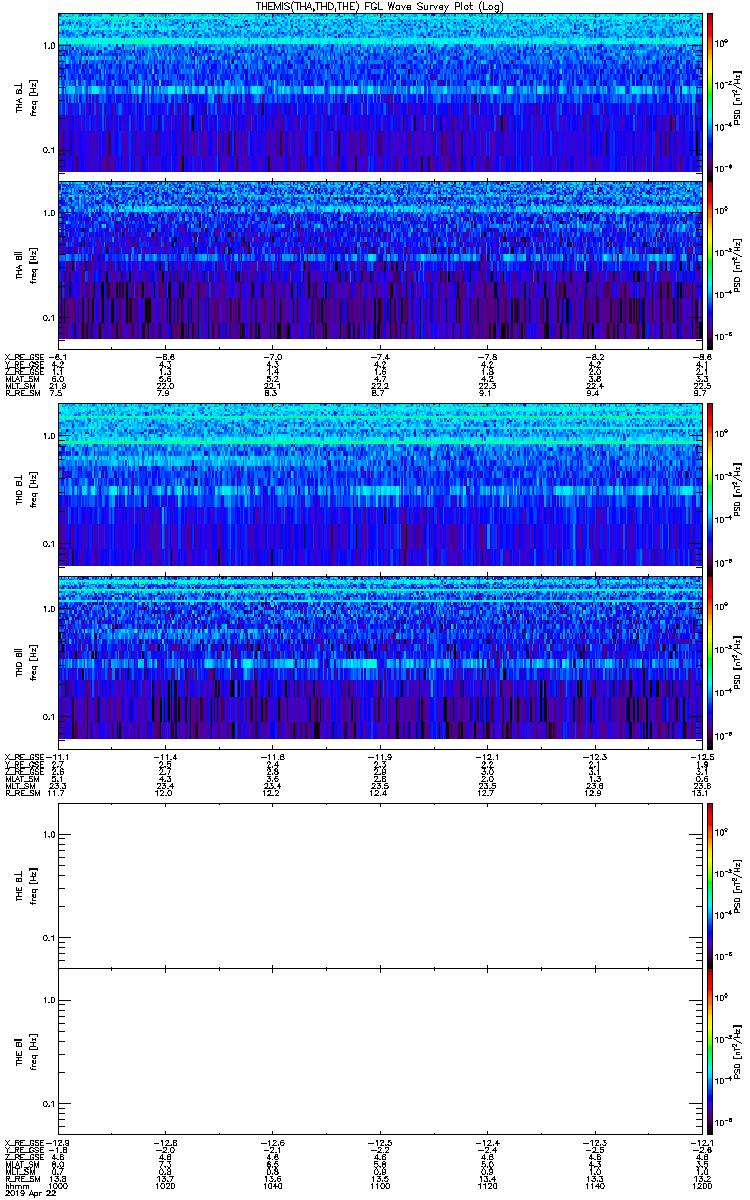Click the '1020' time tick label
Screen dimensions: 750x1200
point(166,1187)
